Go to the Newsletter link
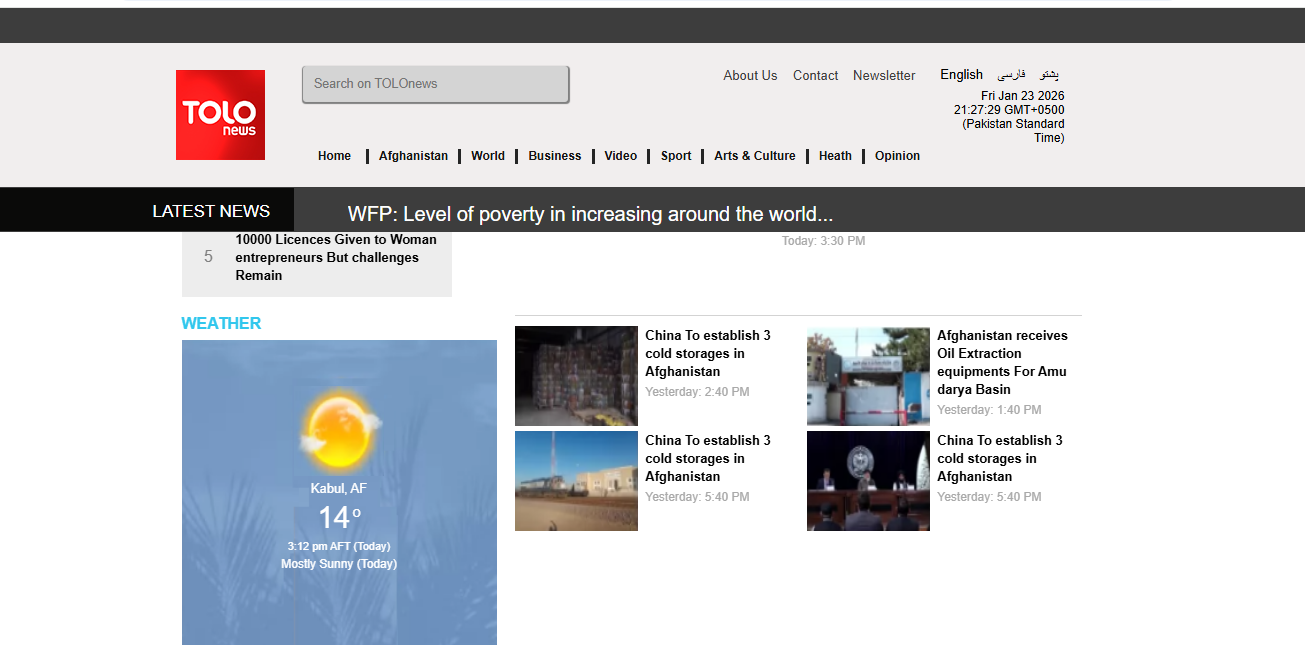This screenshot has height=645, width=1305. [x=884, y=76]
